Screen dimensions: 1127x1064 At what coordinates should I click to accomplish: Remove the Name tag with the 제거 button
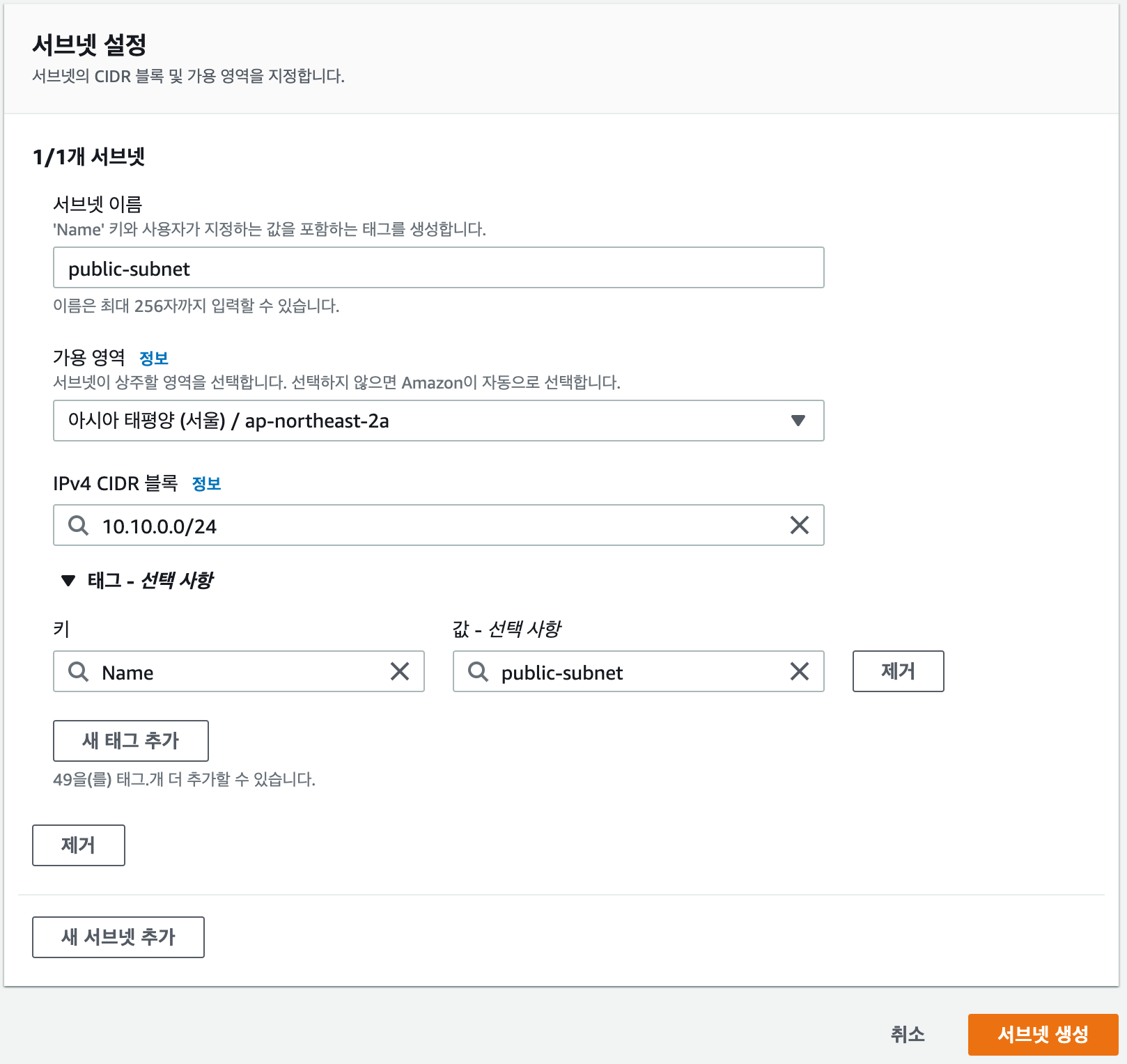click(x=899, y=671)
